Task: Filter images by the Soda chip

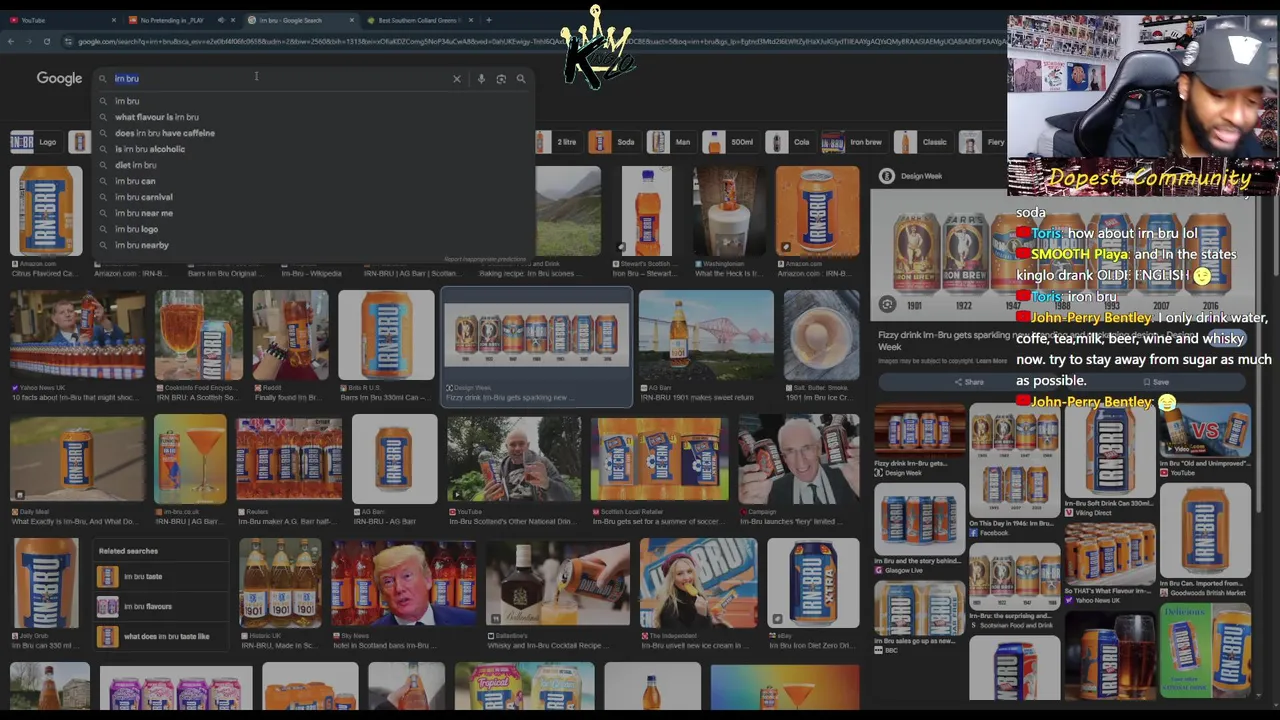Action: click(x=613, y=142)
